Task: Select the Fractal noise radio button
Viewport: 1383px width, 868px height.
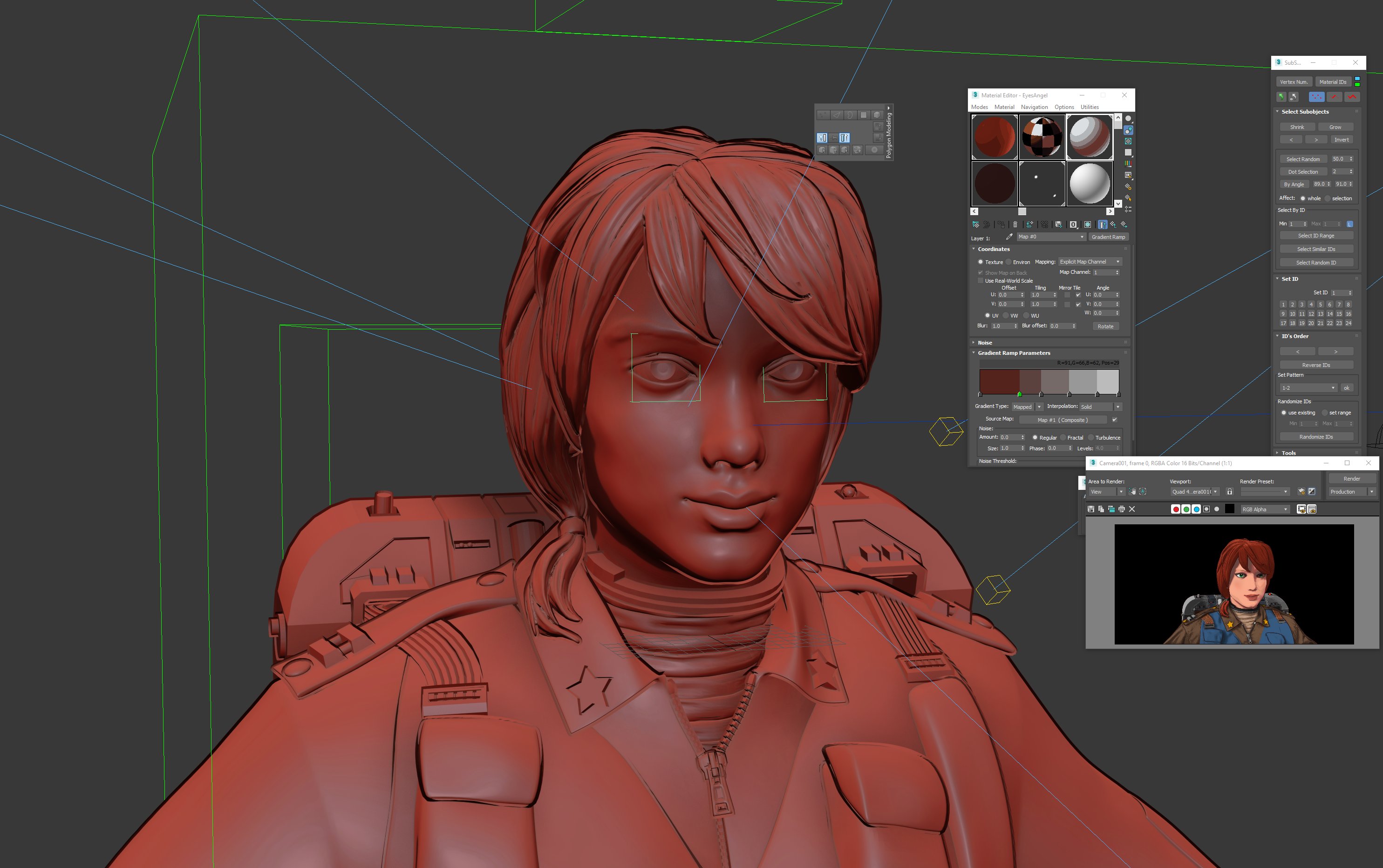Action: pyautogui.click(x=1063, y=437)
